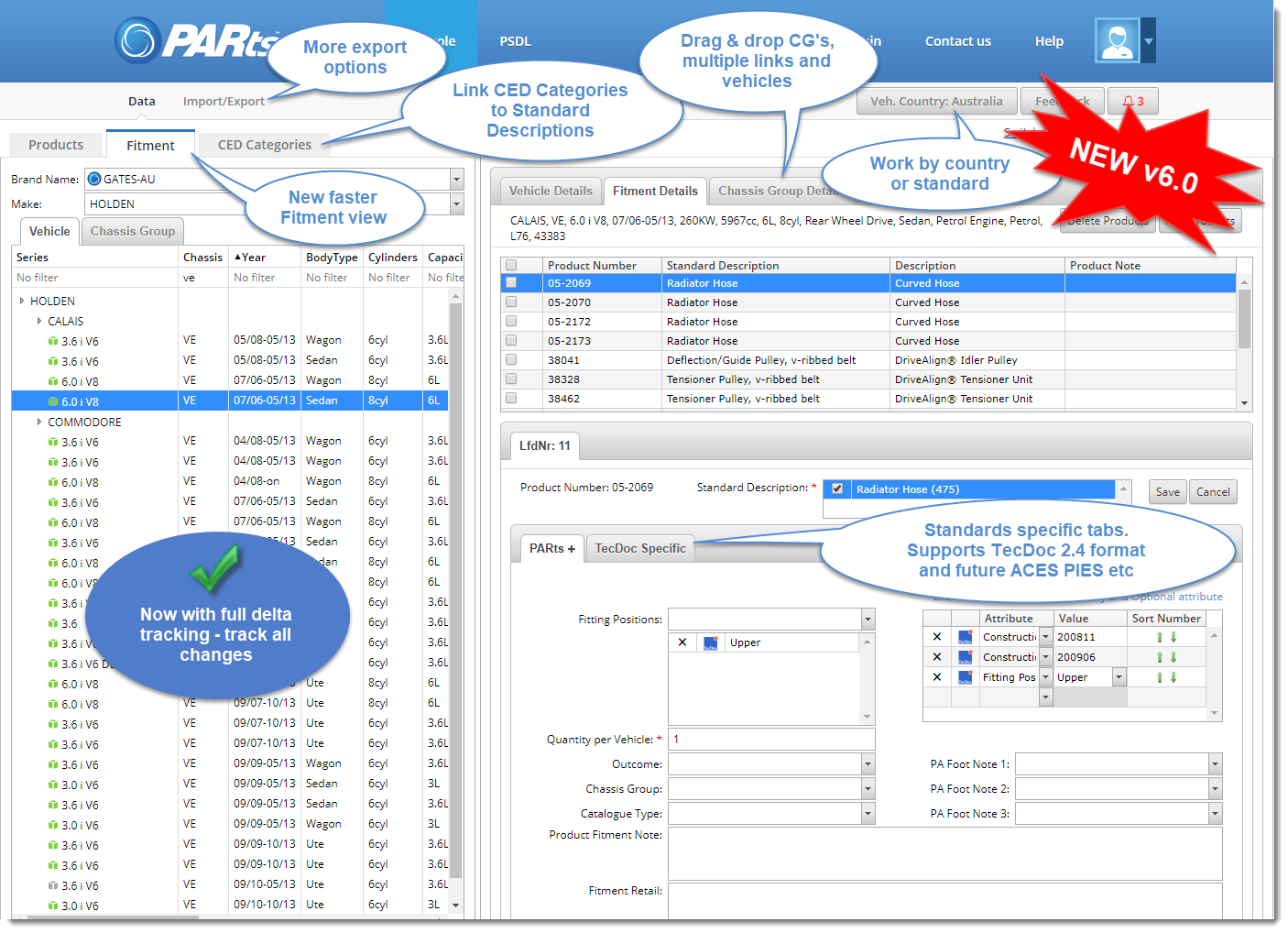Delete attribute row with value 200906
The width and height of the screenshot is (1288, 933).
[x=936, y=657]
